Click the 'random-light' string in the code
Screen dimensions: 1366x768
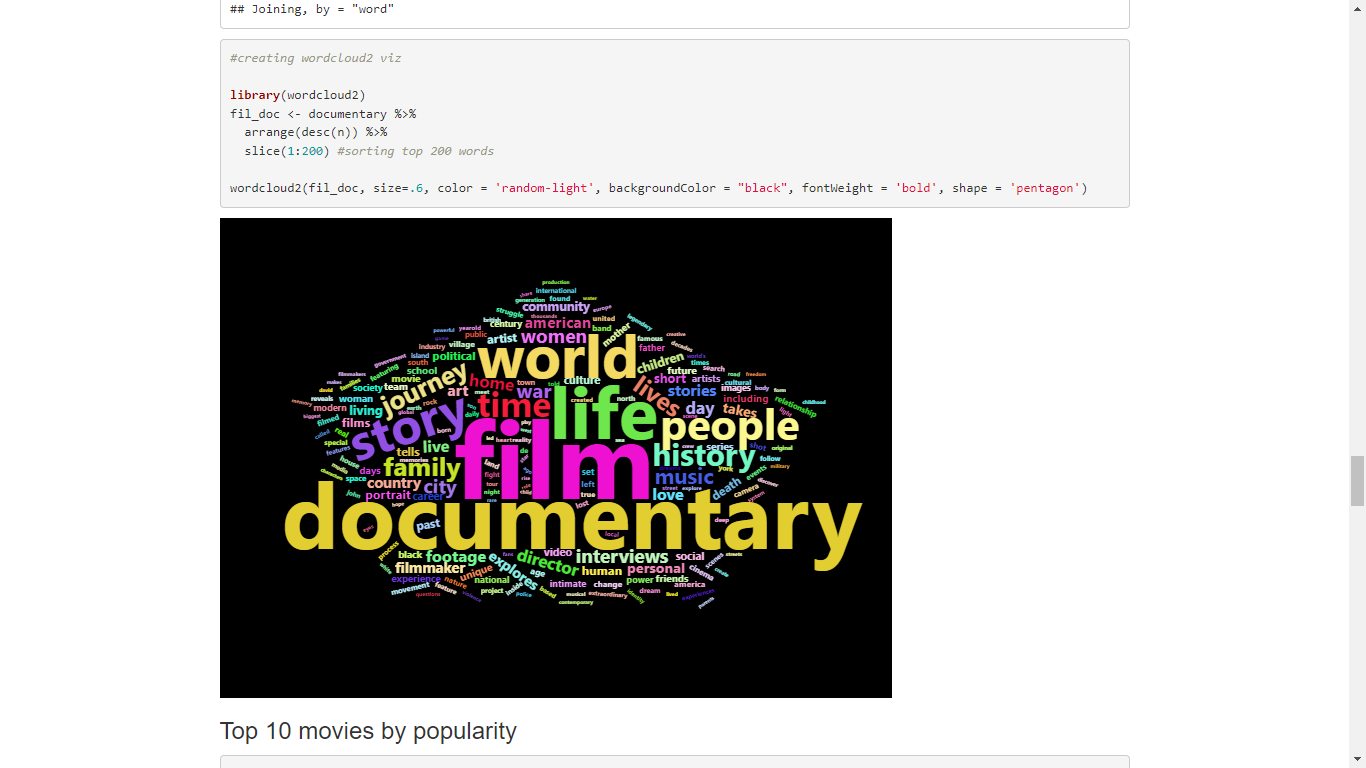(544, 188)
